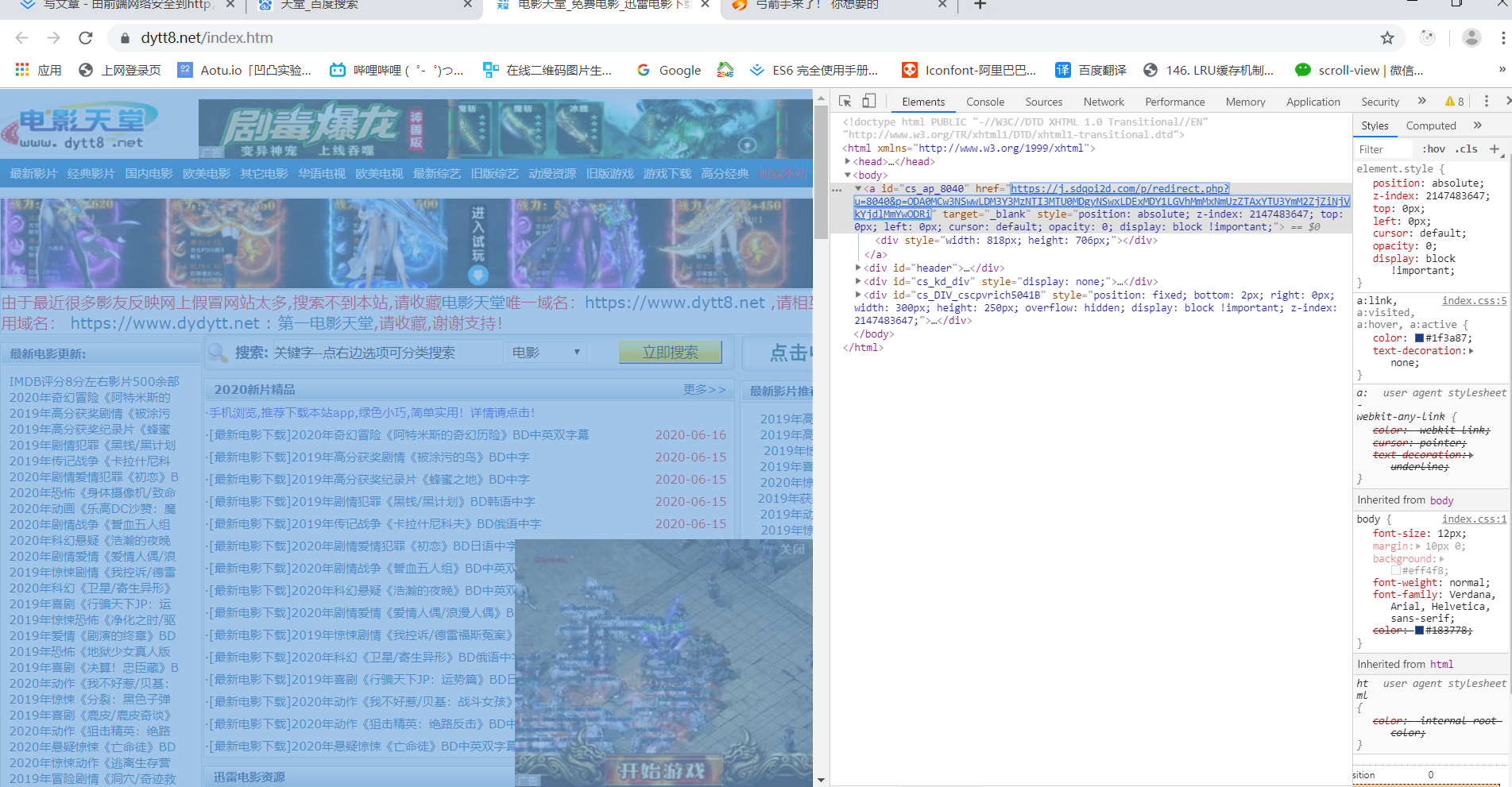
Task: Expand the div#cs_kd_div element node
Action: pos(858,281)
